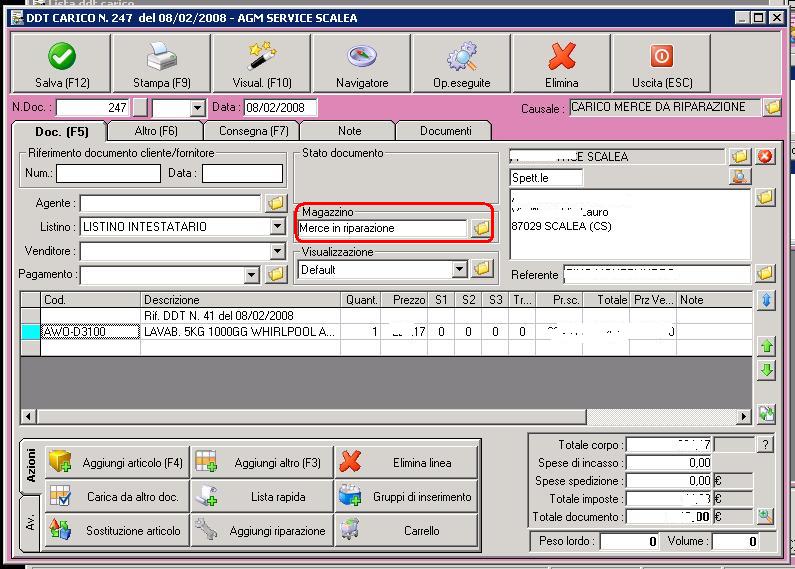
Task: Move row up with green up arrow
Action: [767, 346]
